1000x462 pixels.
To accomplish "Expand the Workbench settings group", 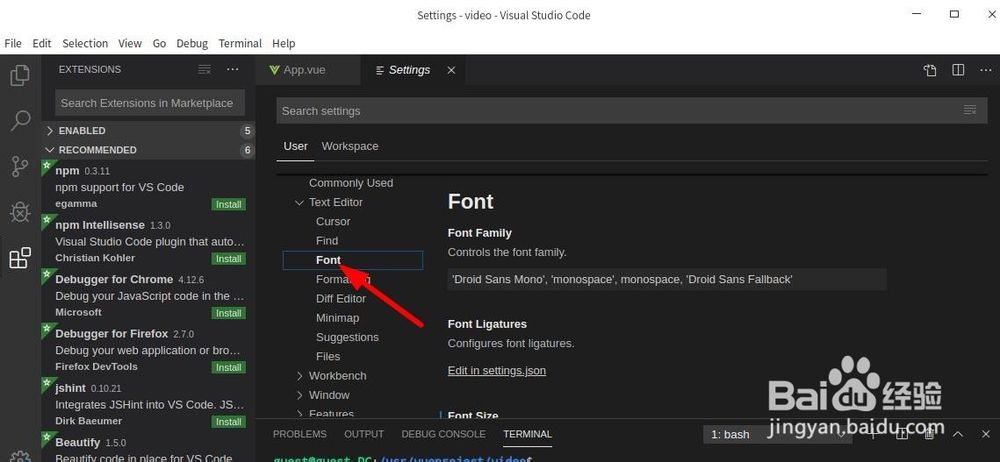I will pyautogui.click(x=299, y=376).
